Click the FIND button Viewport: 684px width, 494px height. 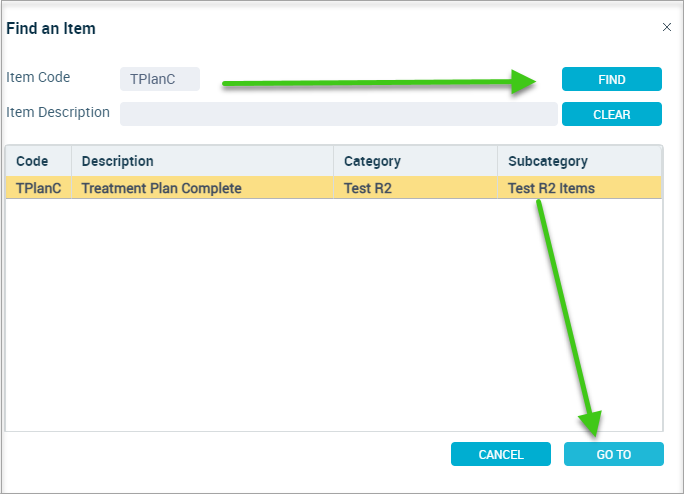[x=612, y=79]
